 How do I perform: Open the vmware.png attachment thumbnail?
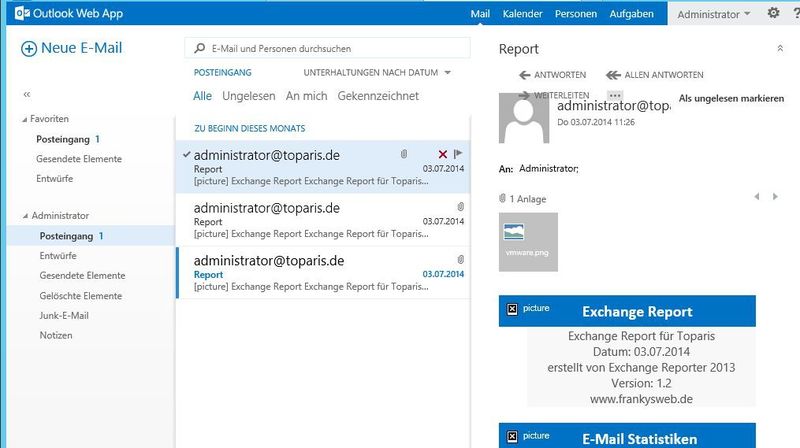(528, 242)
